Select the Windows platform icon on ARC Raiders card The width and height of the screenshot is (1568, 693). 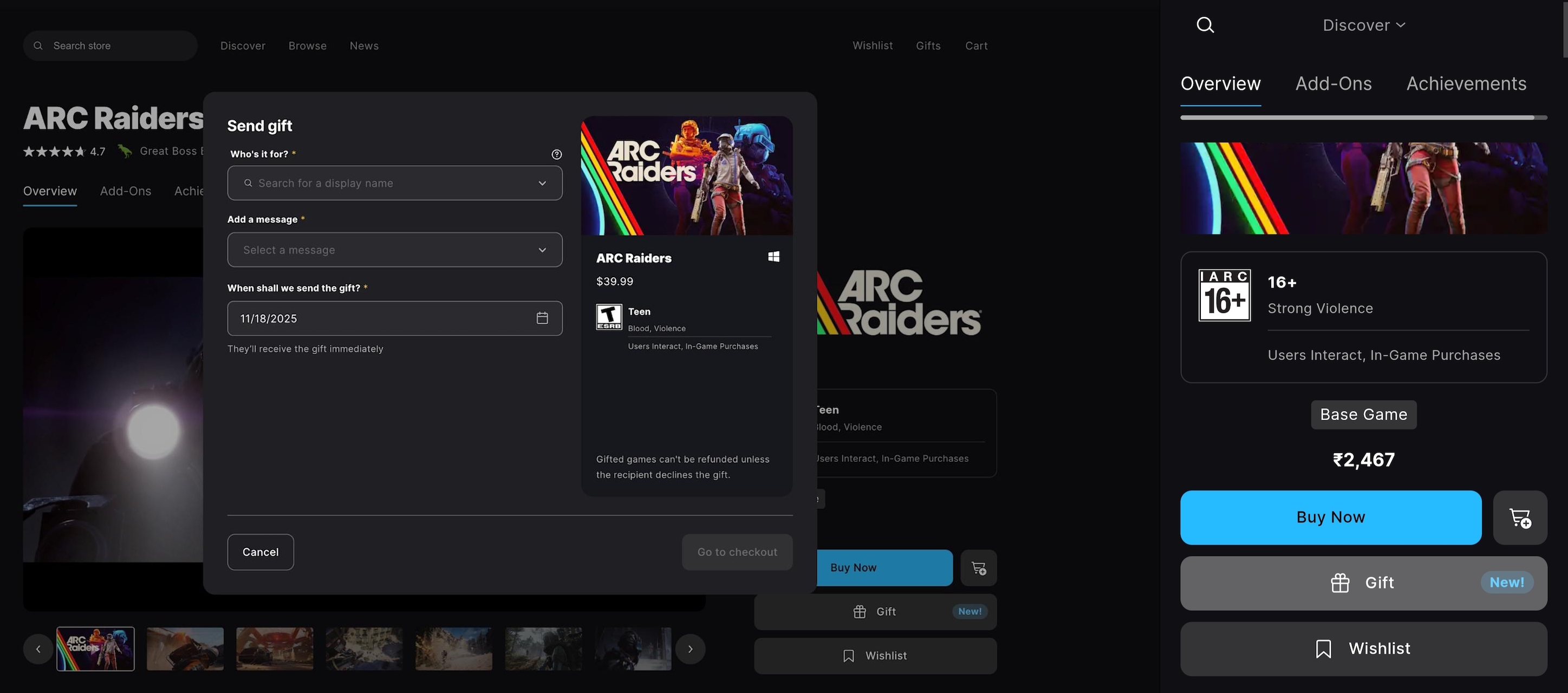pyautogui.click(x=773, y=256)
